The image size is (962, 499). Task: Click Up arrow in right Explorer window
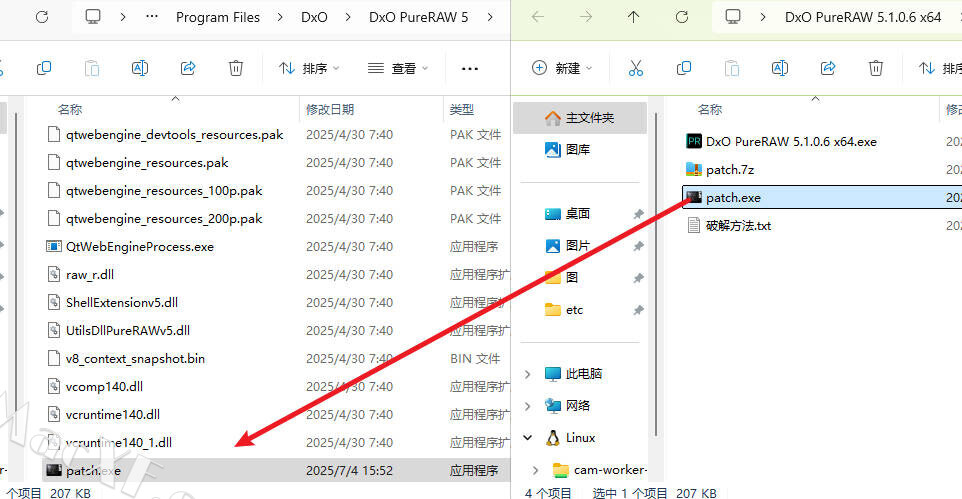point(634,17)
